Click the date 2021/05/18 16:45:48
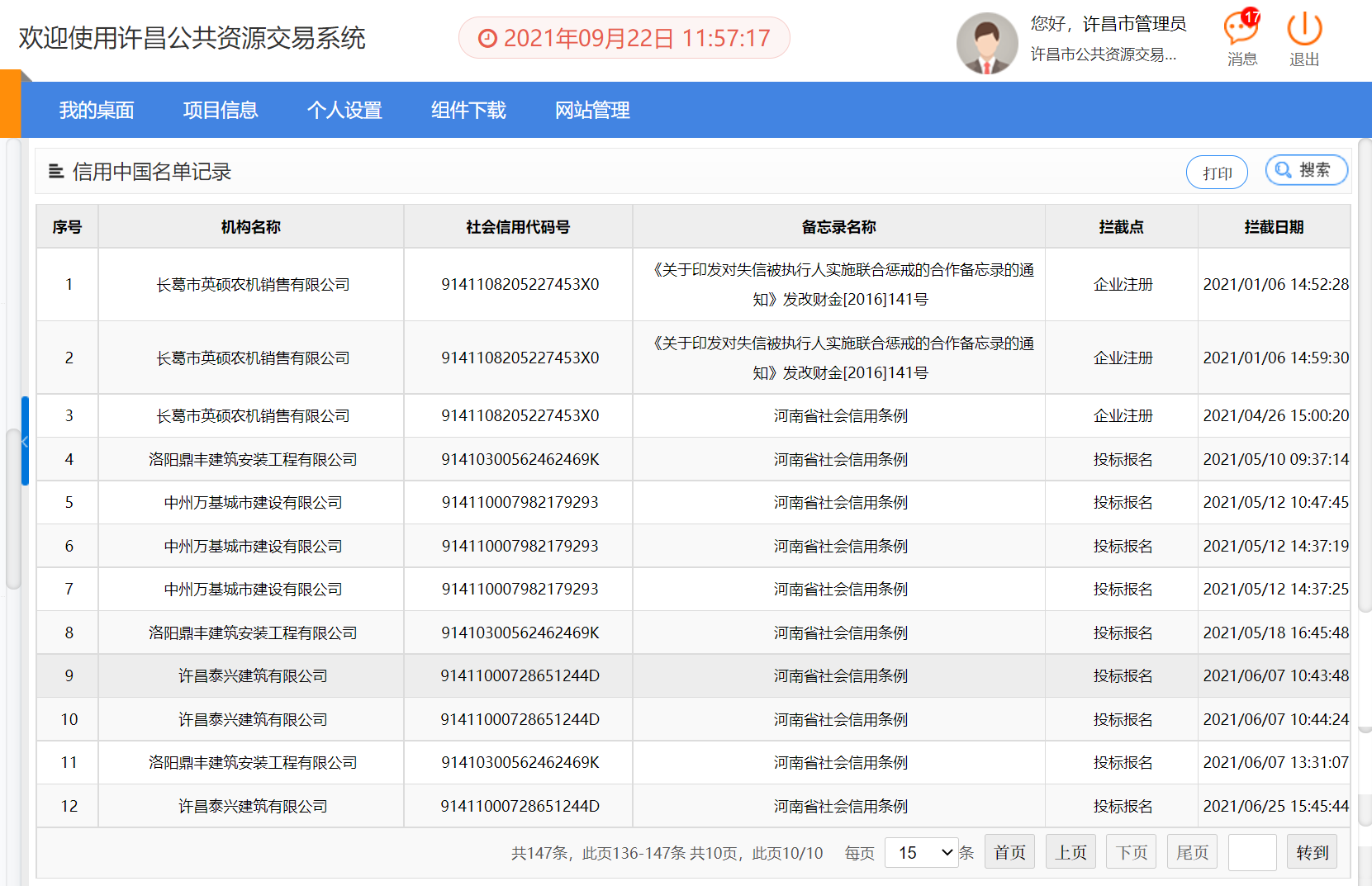Screen dimensions: 1372x886 click(1276, 633)
